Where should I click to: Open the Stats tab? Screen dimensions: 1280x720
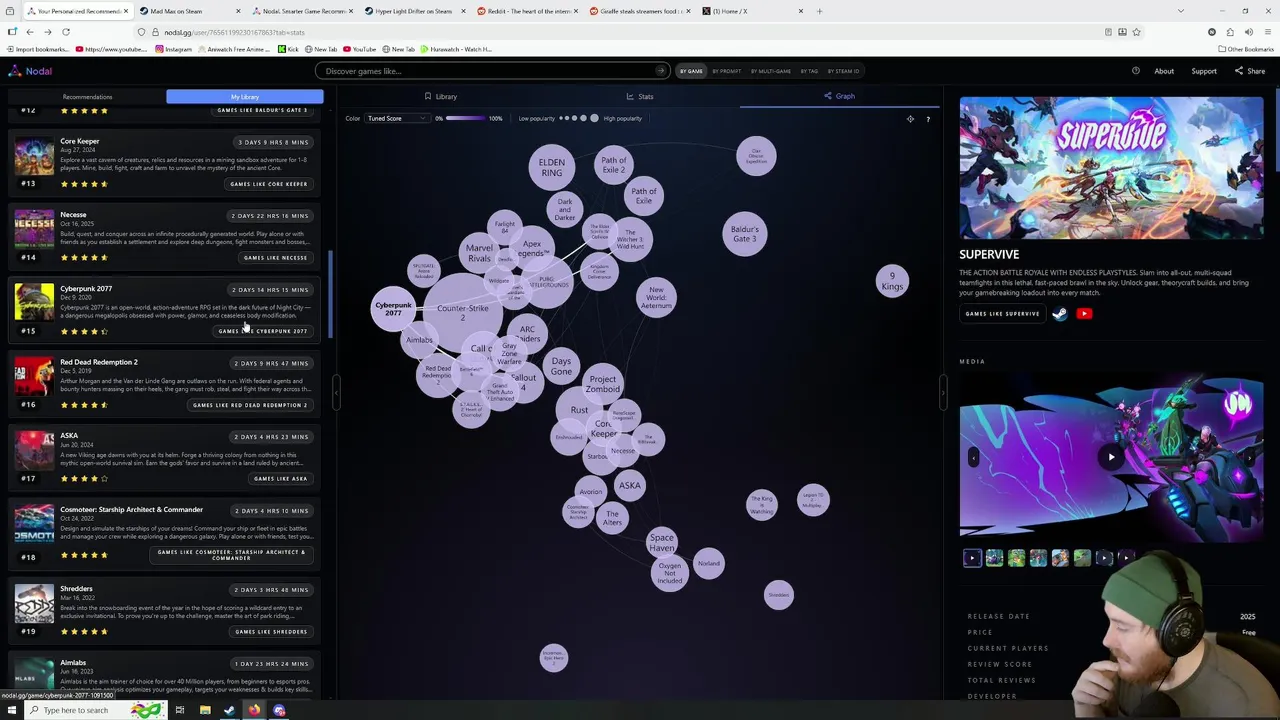pos(640,96)
